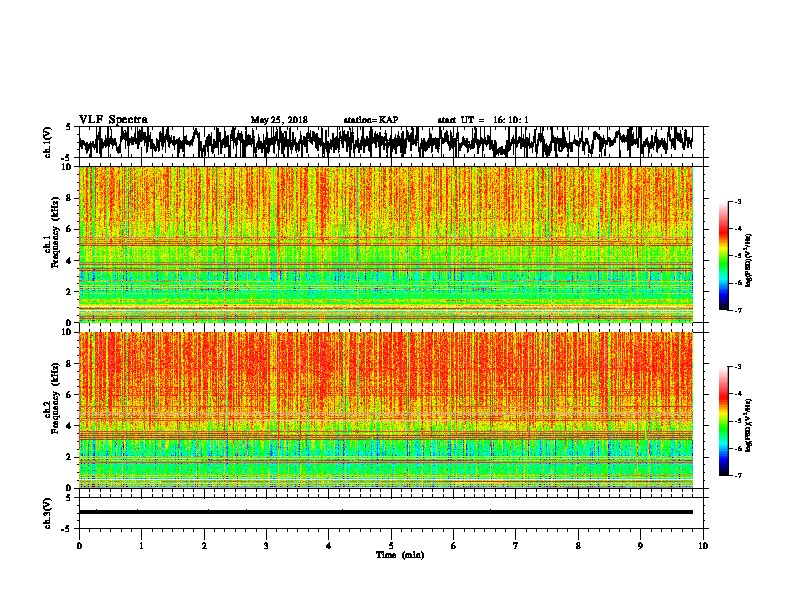Click the ch.1 "Frequency (kHz)" axis label
Screen dimensions: 792x612
point(55,233)
